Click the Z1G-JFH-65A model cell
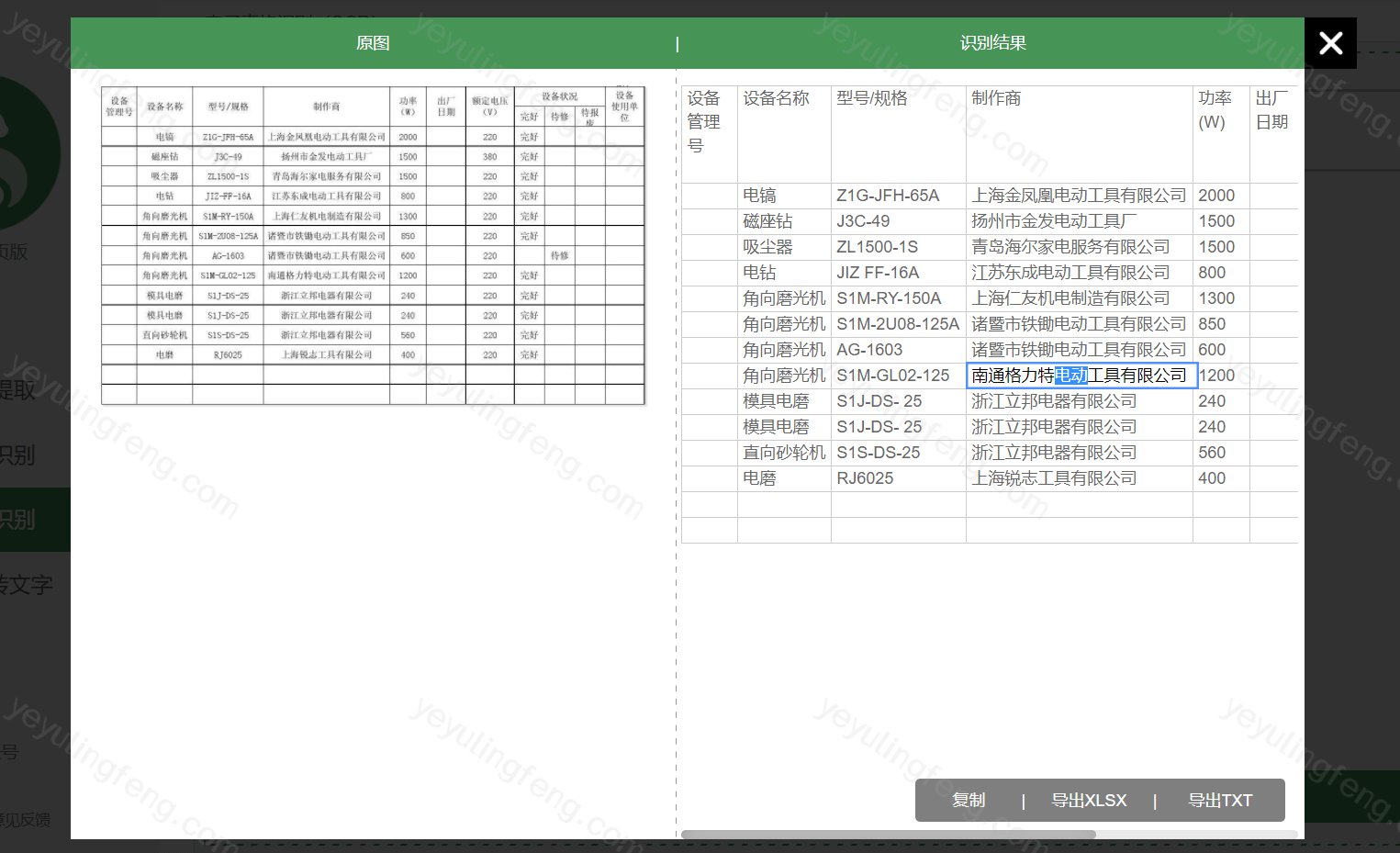This screenshot has width=1400, height=853. pos(899,196)
